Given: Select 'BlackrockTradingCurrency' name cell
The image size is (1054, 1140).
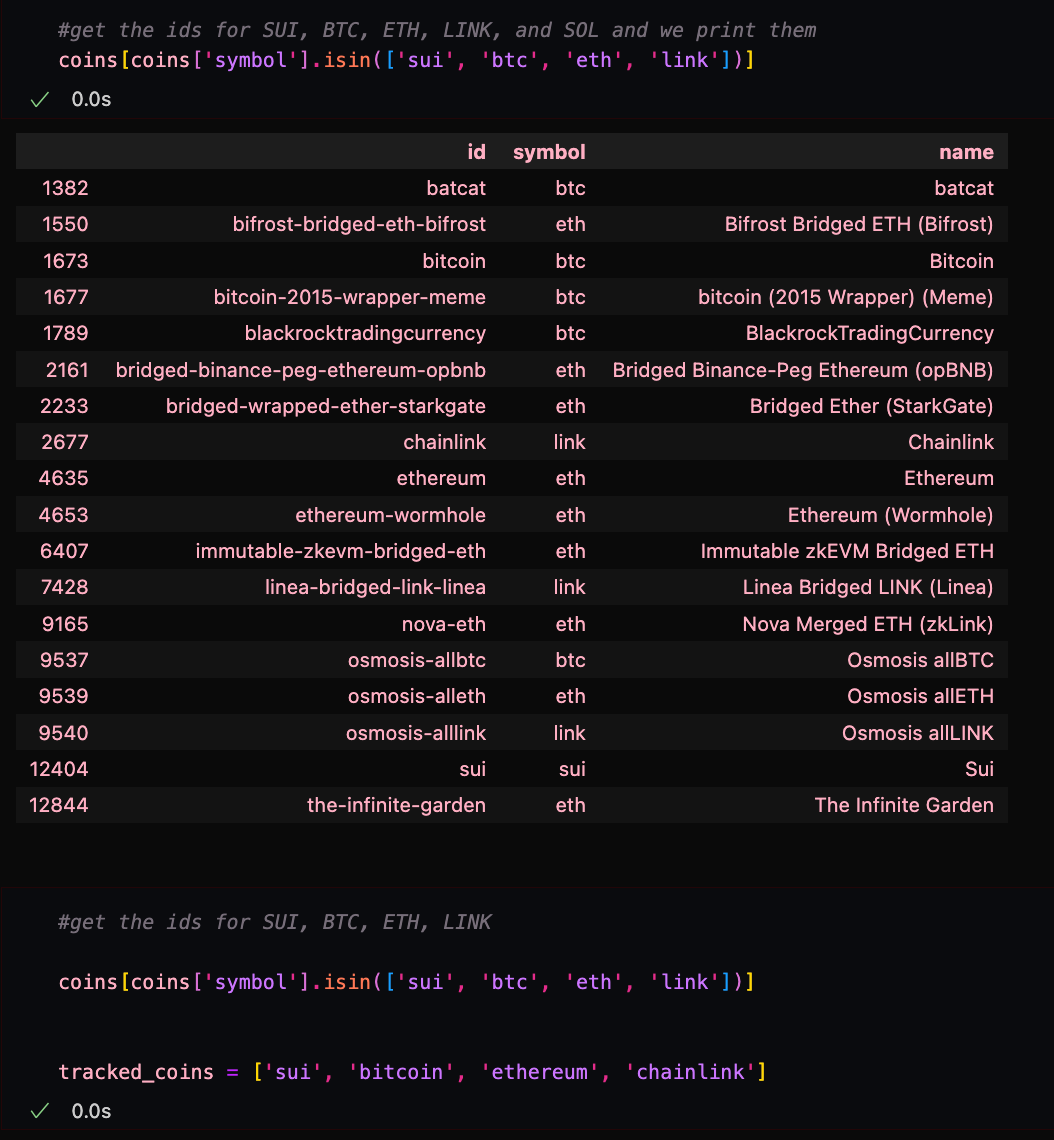Looking at the screenshot, I should tap(869, 333).
